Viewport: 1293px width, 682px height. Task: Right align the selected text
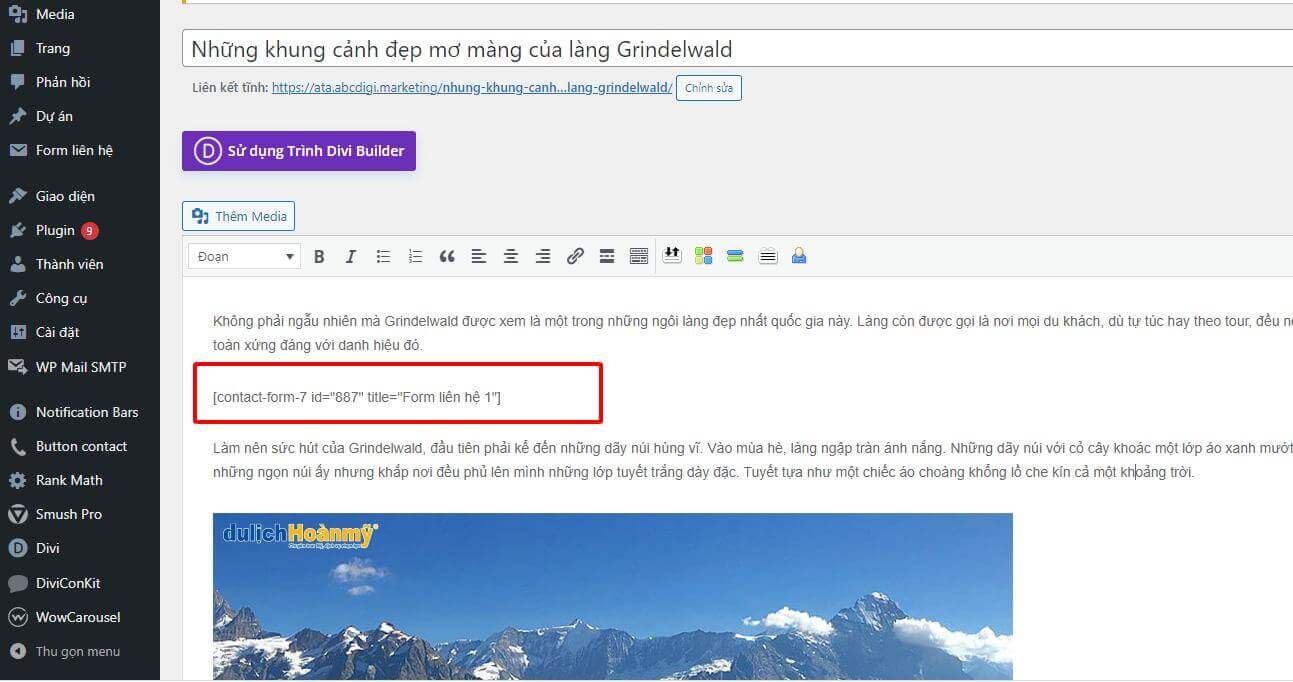543,256
